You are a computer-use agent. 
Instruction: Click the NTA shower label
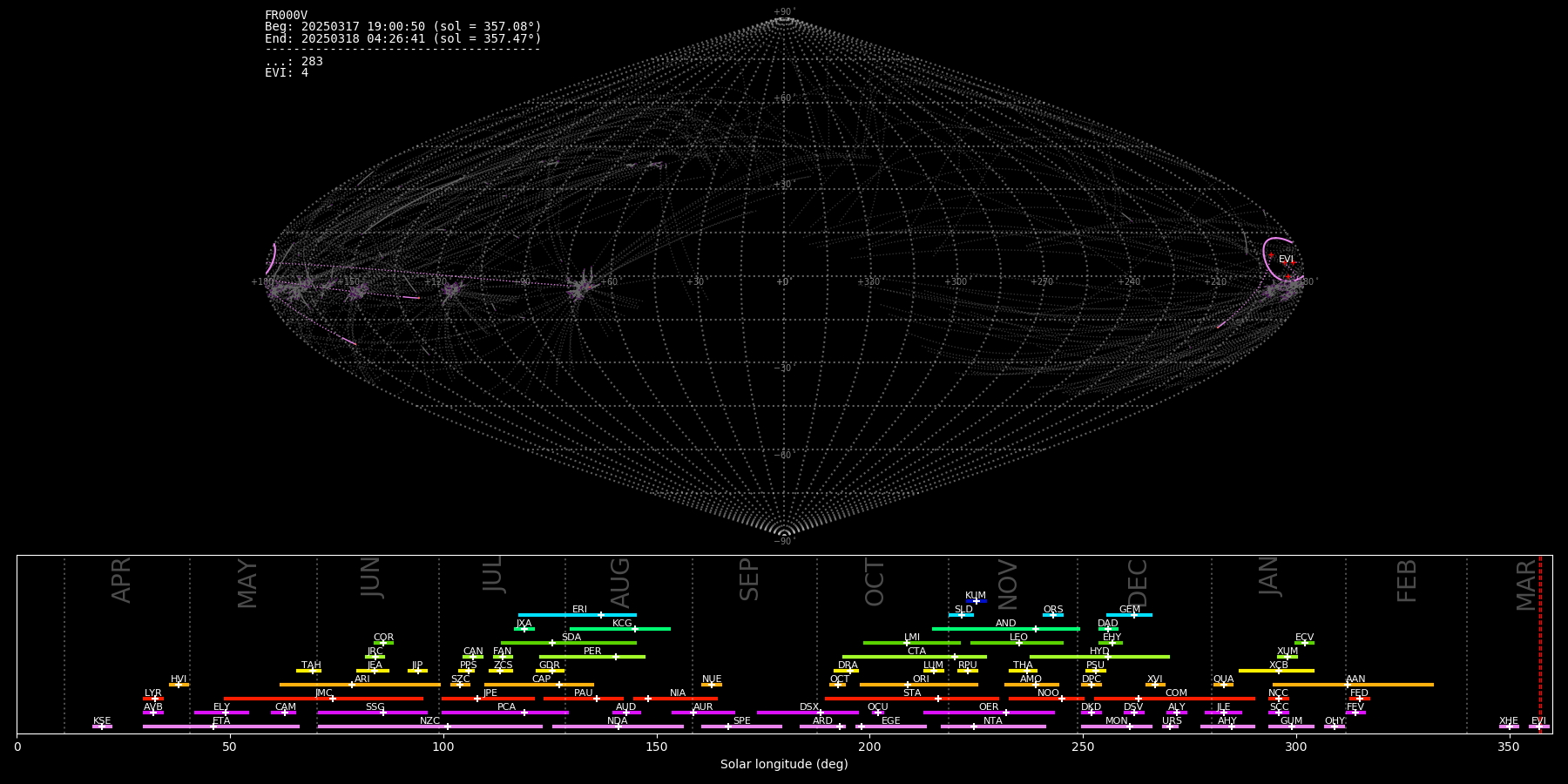[993, 721]
